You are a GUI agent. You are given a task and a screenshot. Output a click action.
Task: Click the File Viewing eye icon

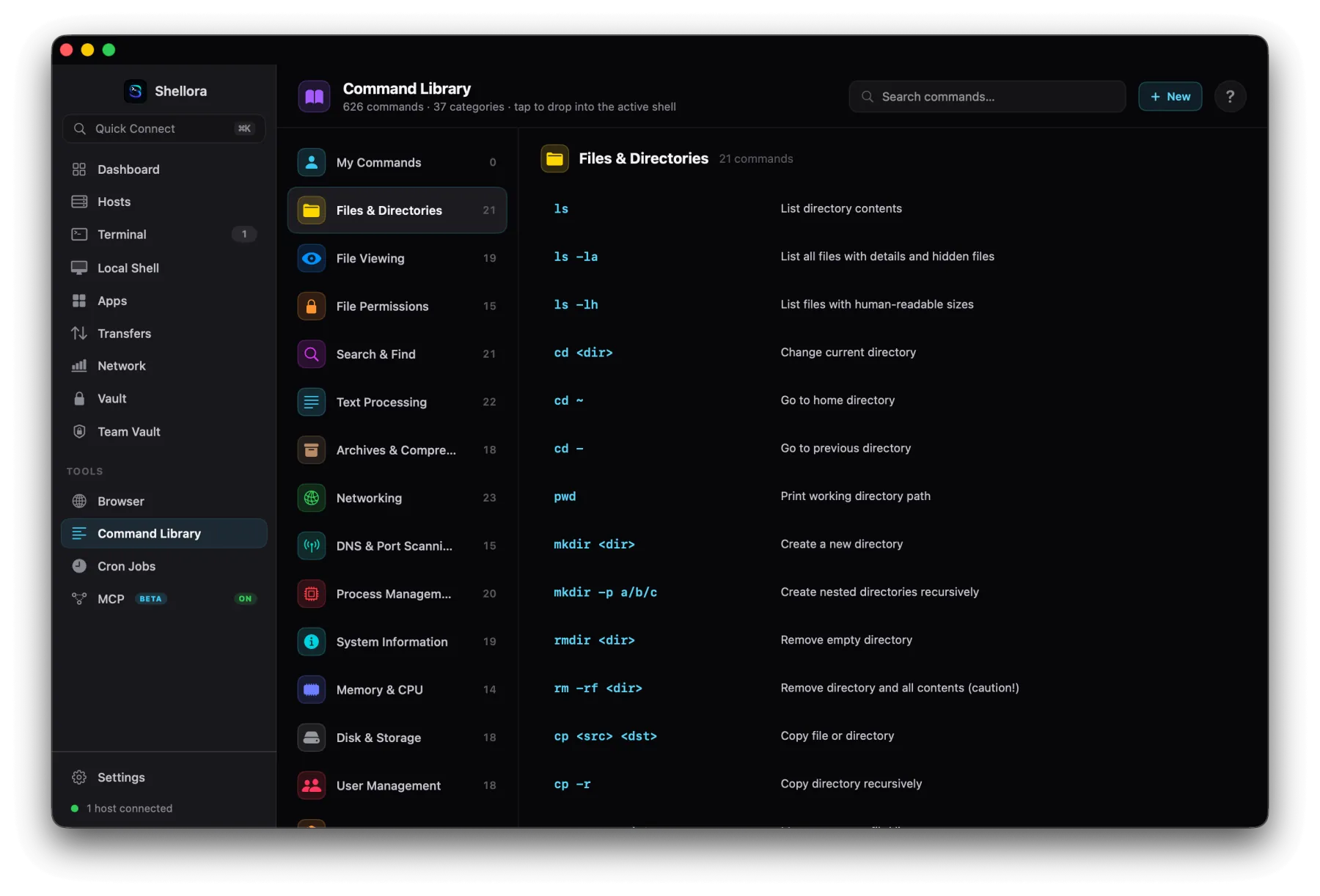(x=312, y=258)
